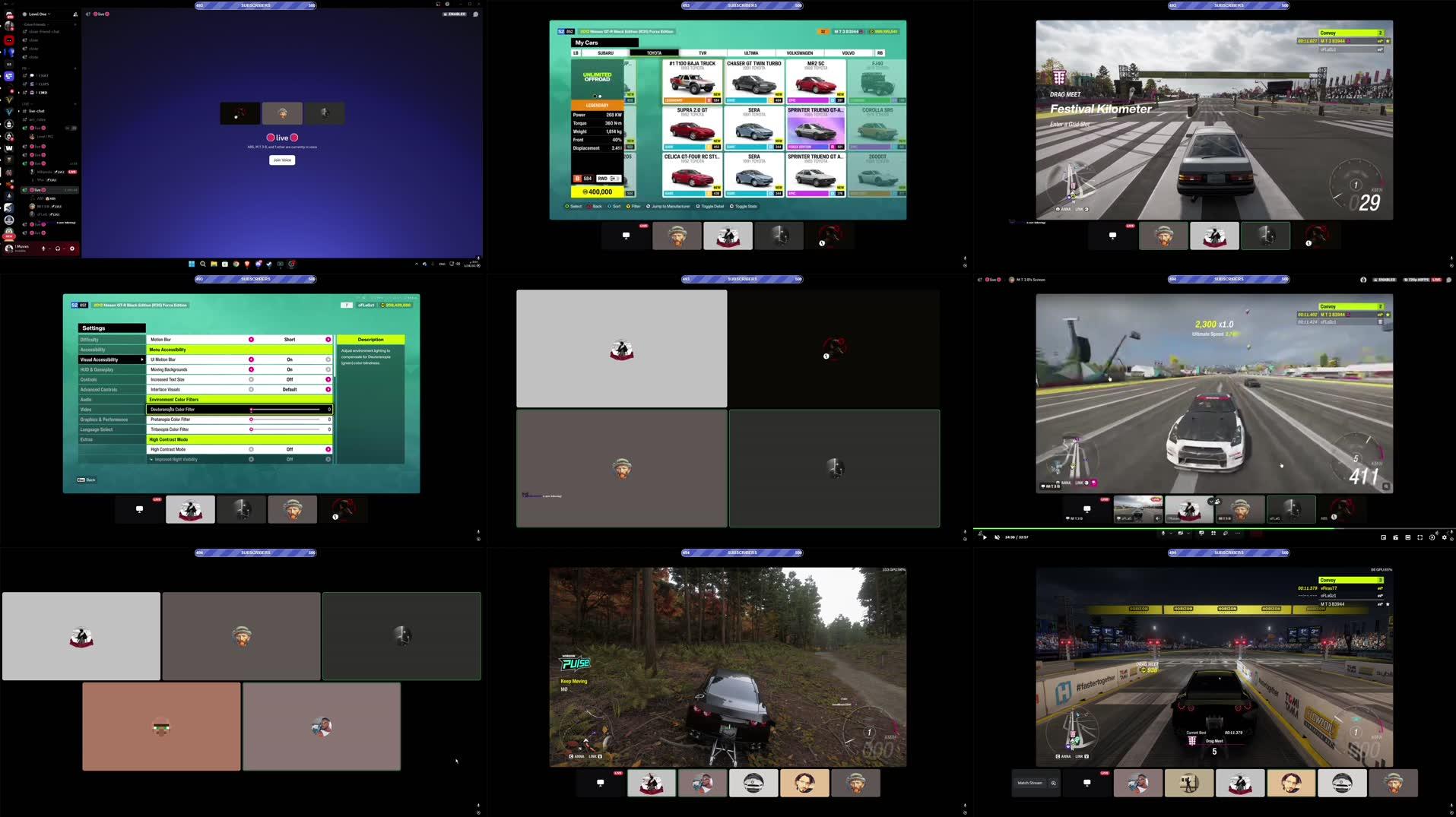
Task: Cycle Interface Visuals option with right arrow
Action: (x=328, y=389)
